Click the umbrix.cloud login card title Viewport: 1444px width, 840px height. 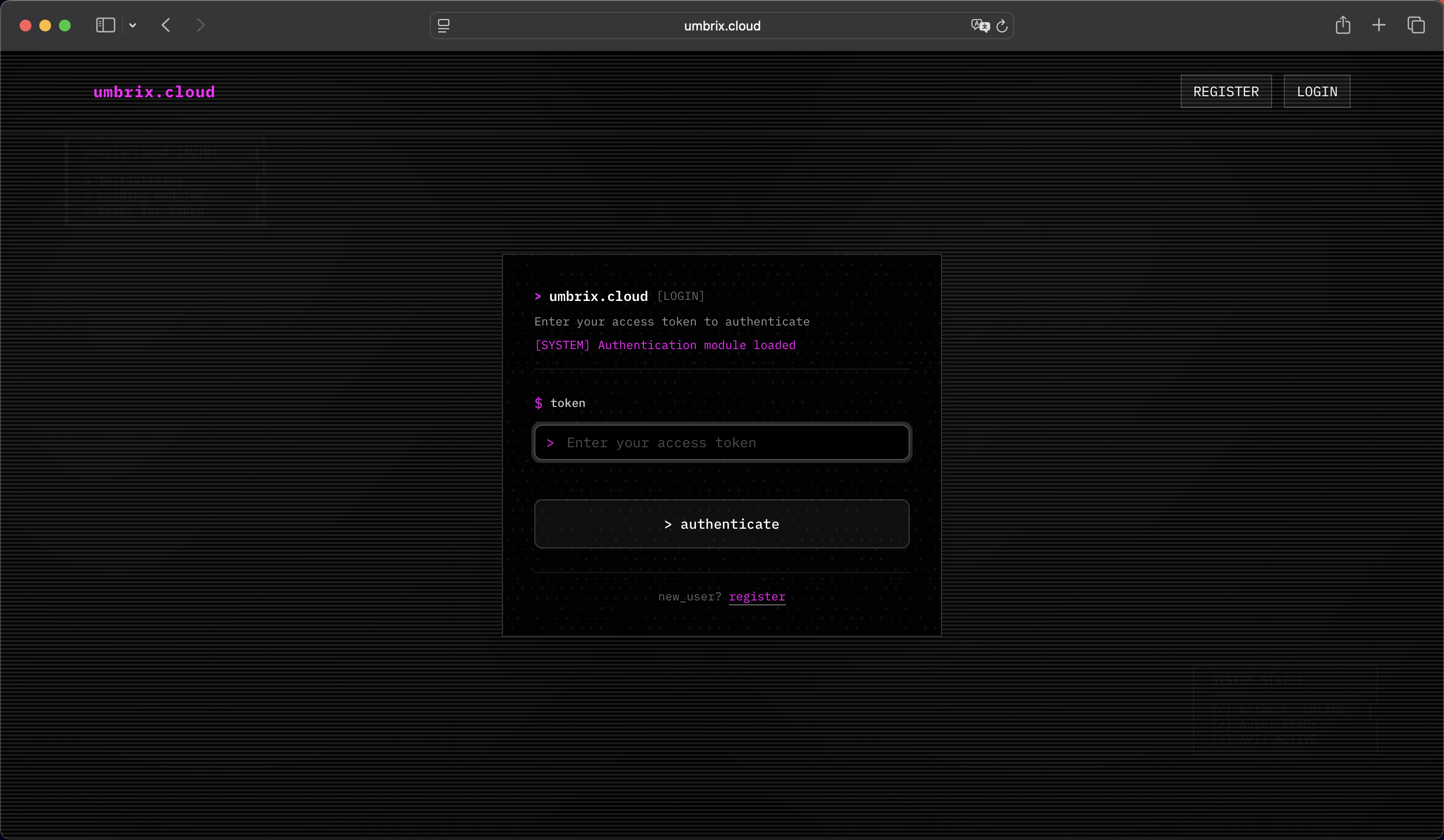click(x=598, y=296)
